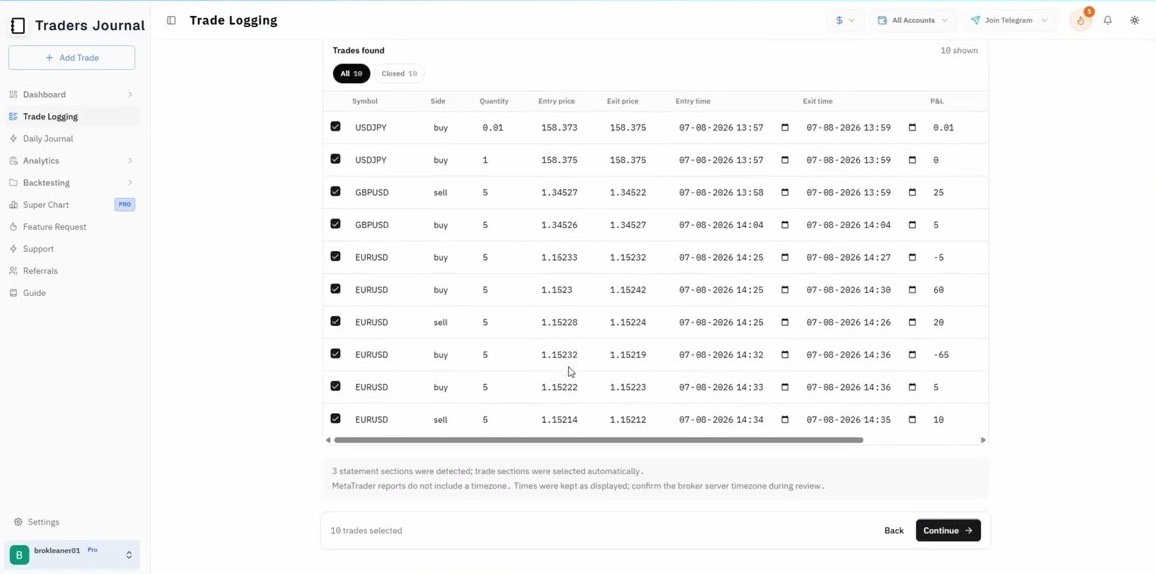Uncheck the USDJPY 0.01 quantity trade
Image resolution: width=1156 pixels, height=574 pixels.
[x=335, y=127]
